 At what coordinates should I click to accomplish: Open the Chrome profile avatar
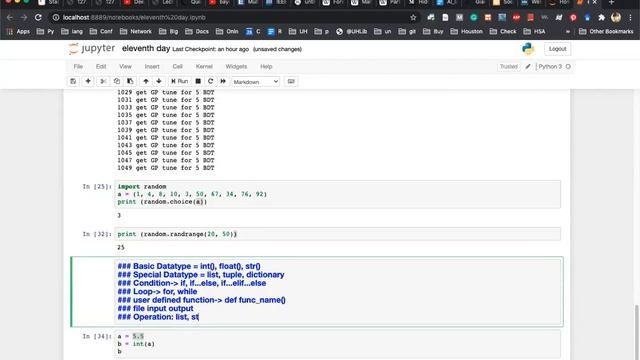(x=616, y=18)
